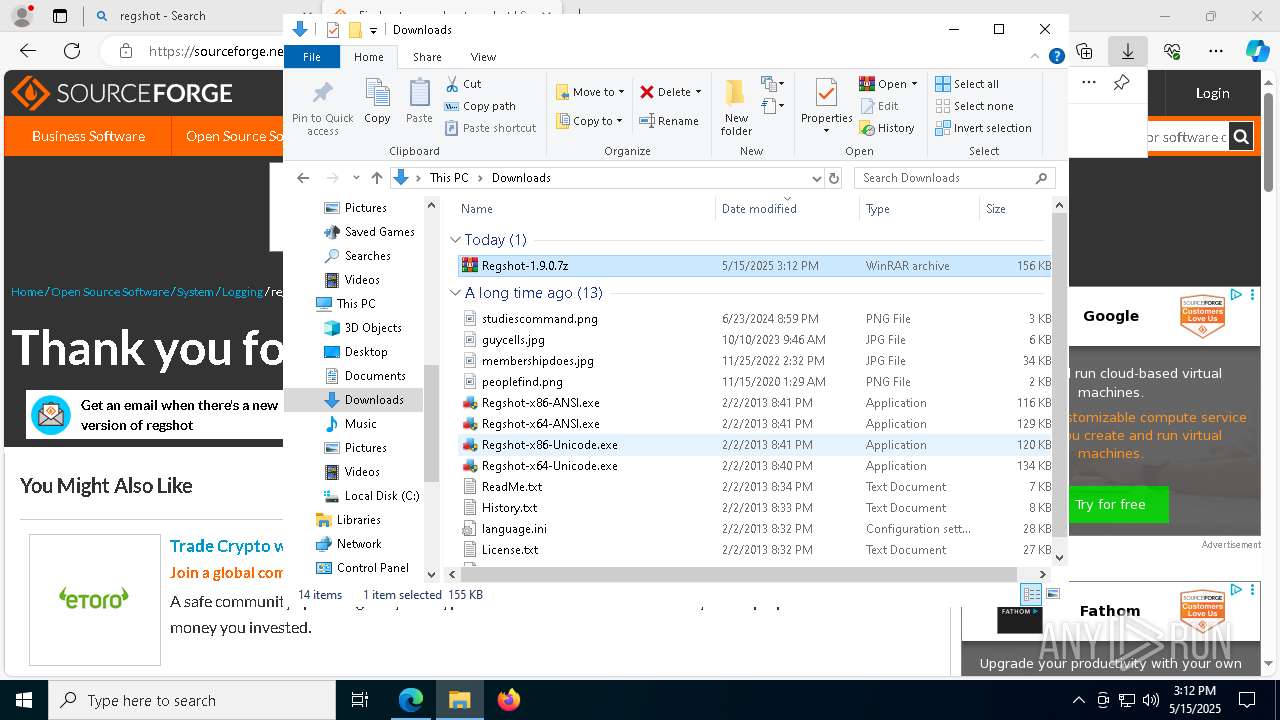Viewport: 1280px width, 720px height.
Task: Click Downloads in address breadcrumb
Action: (x=521, y=178)
